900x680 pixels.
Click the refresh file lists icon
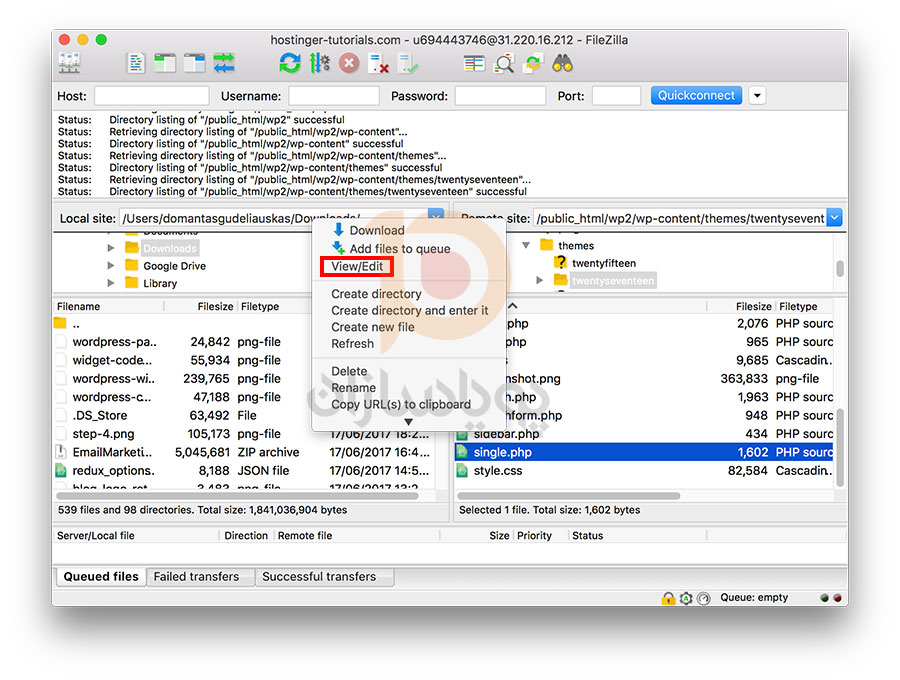290,63
